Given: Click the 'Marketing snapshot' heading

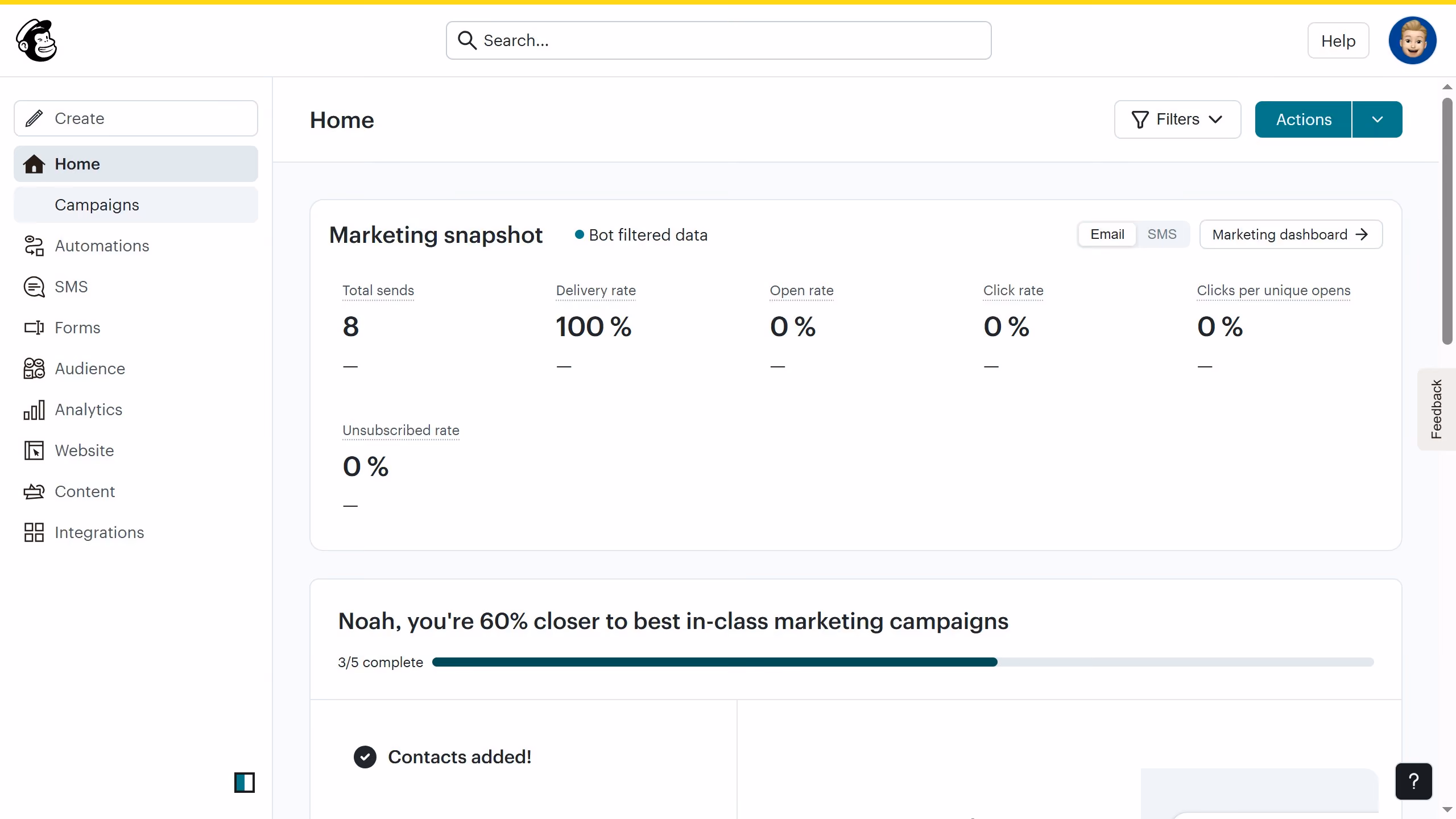Looking at the screenshot, I should tap(436, 235).
